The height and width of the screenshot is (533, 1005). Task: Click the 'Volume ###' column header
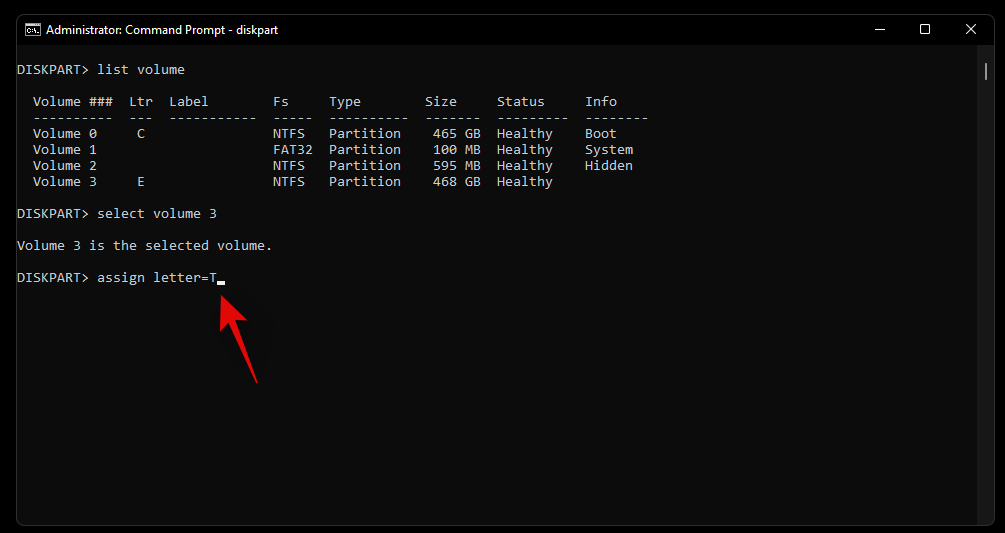72,102
